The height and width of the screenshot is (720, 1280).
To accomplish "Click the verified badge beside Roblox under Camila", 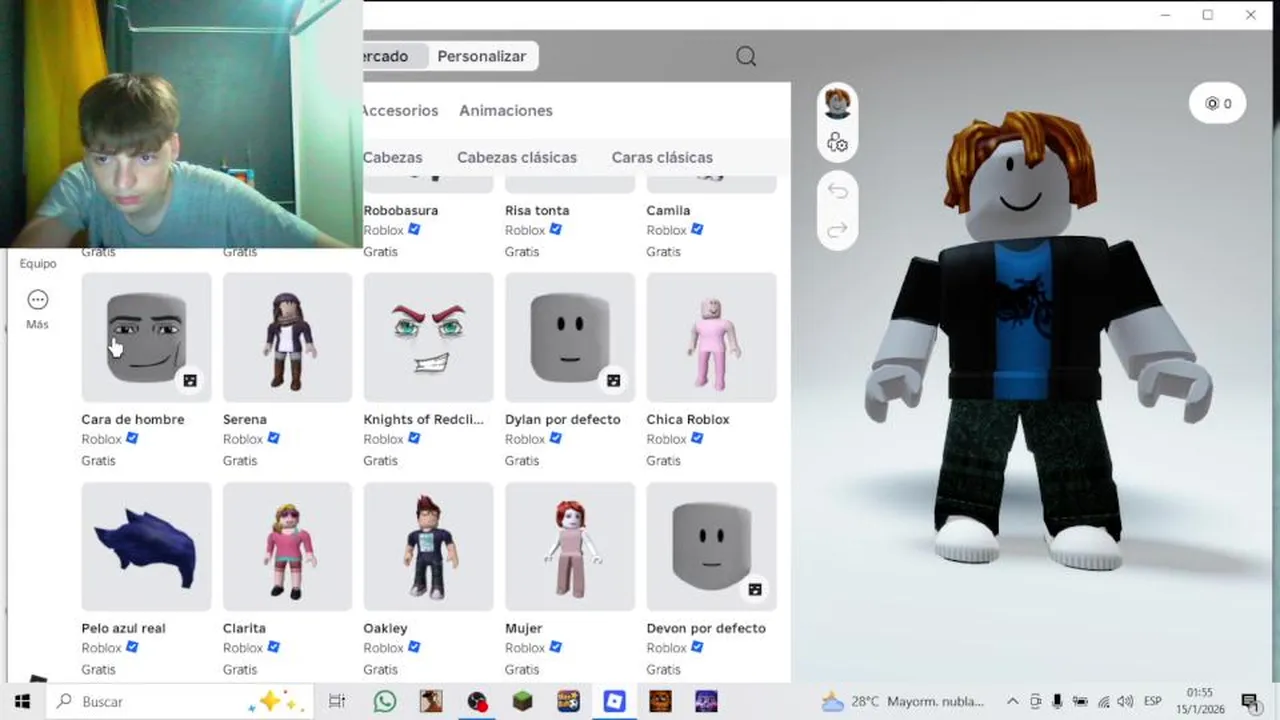I will (697, 229).
